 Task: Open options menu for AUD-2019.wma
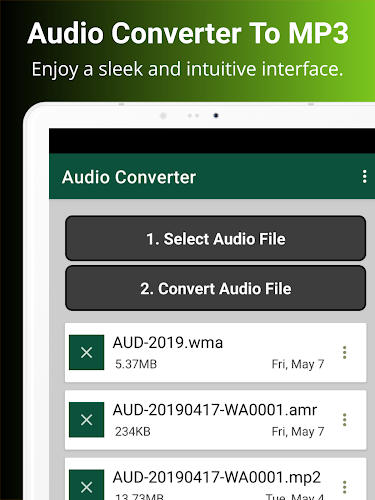[x=345, y=352]
